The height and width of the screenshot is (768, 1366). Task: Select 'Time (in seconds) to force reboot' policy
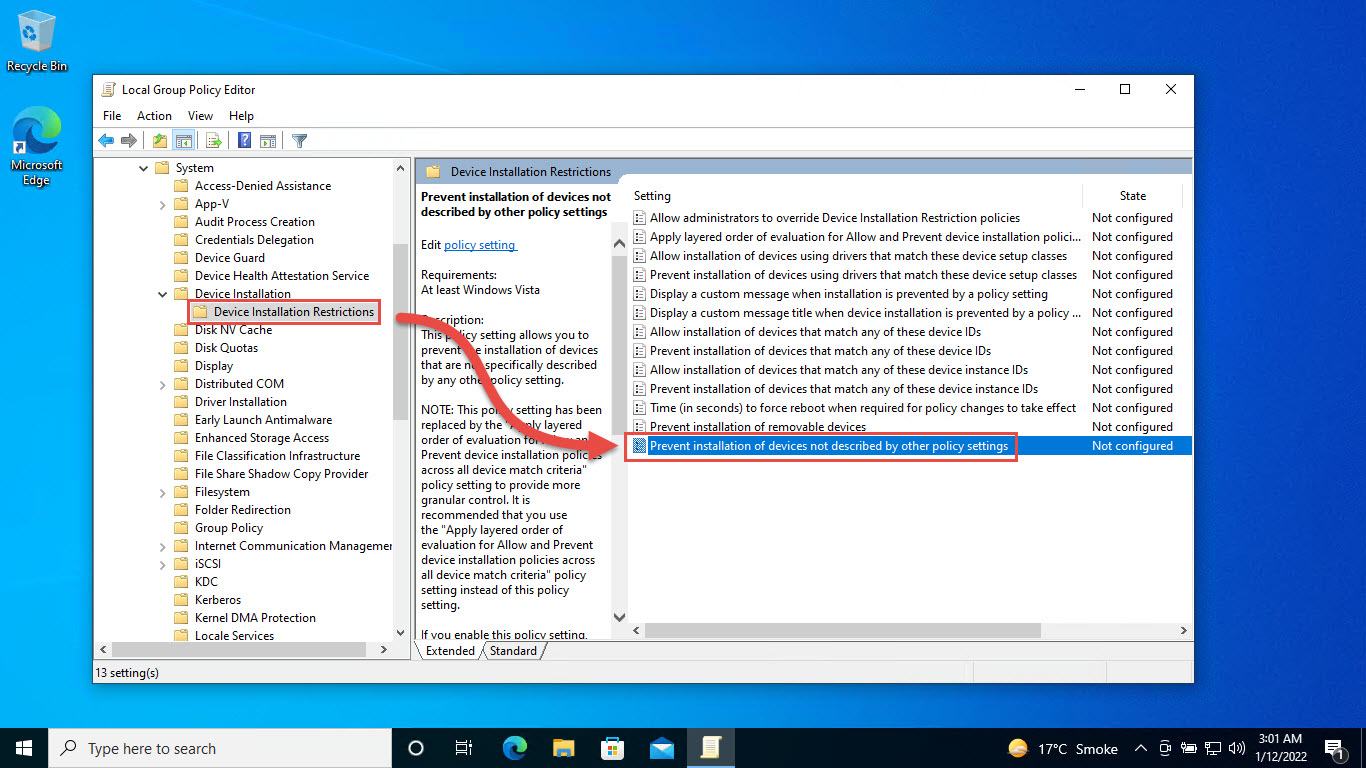[863, 408]
